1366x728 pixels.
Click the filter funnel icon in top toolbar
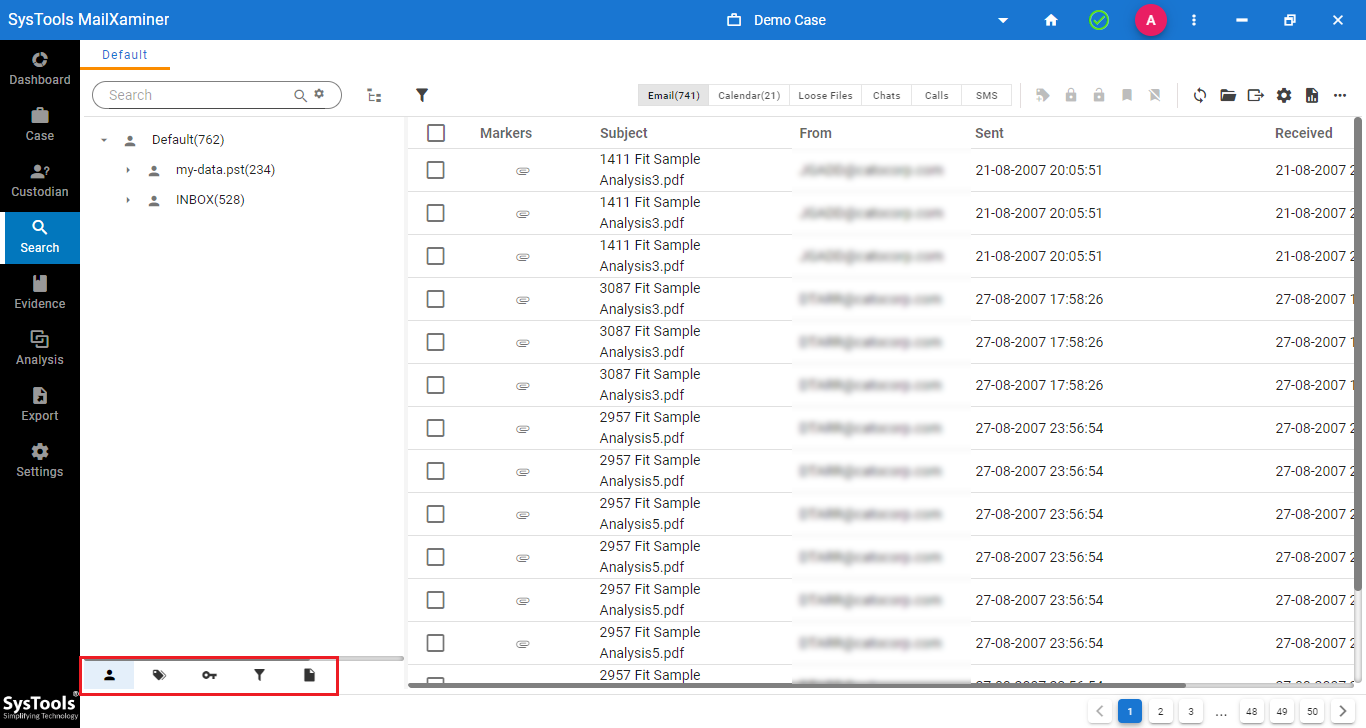(422, 95)
